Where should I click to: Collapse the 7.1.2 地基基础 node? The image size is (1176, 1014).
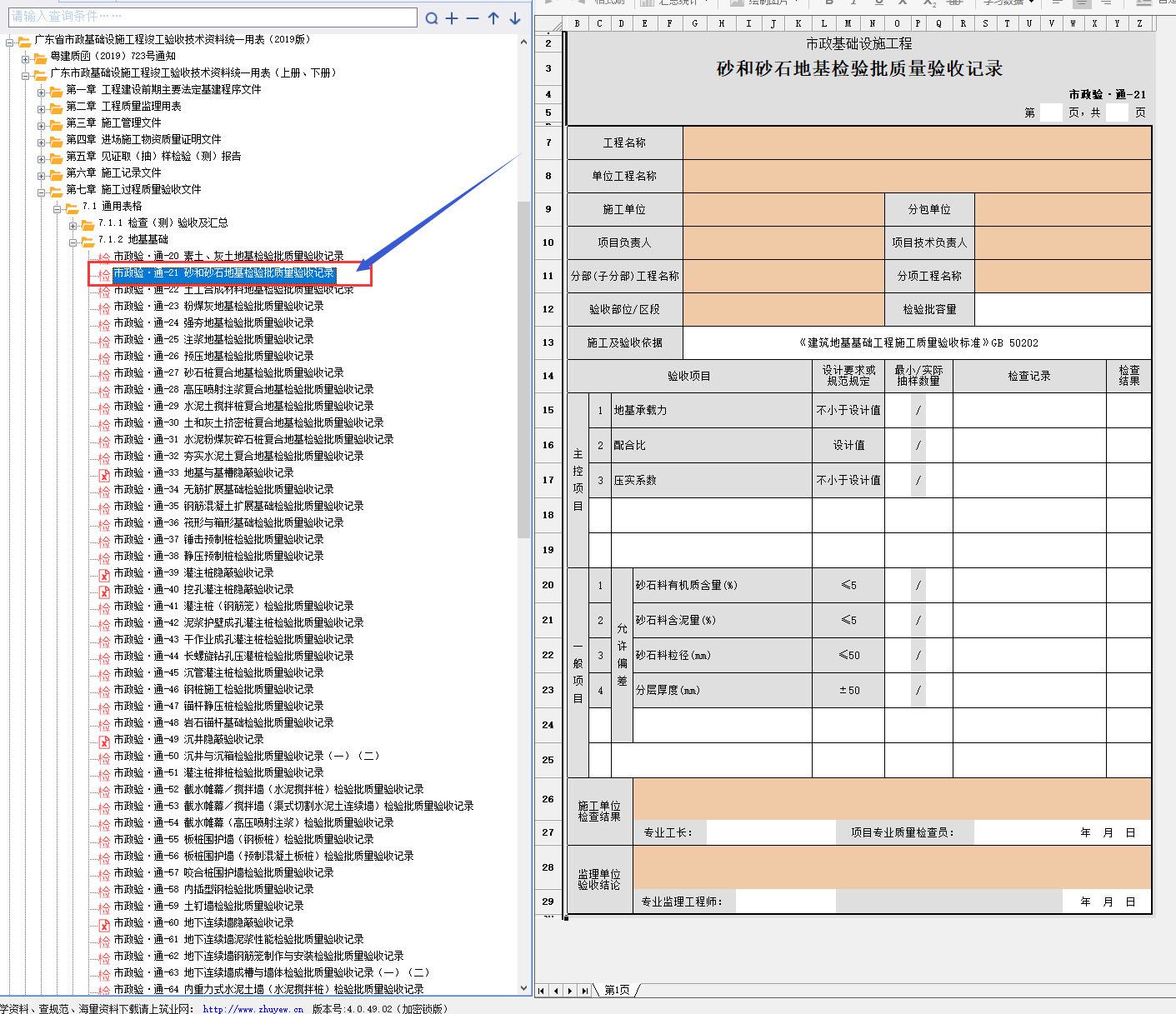tap(73, 241)
